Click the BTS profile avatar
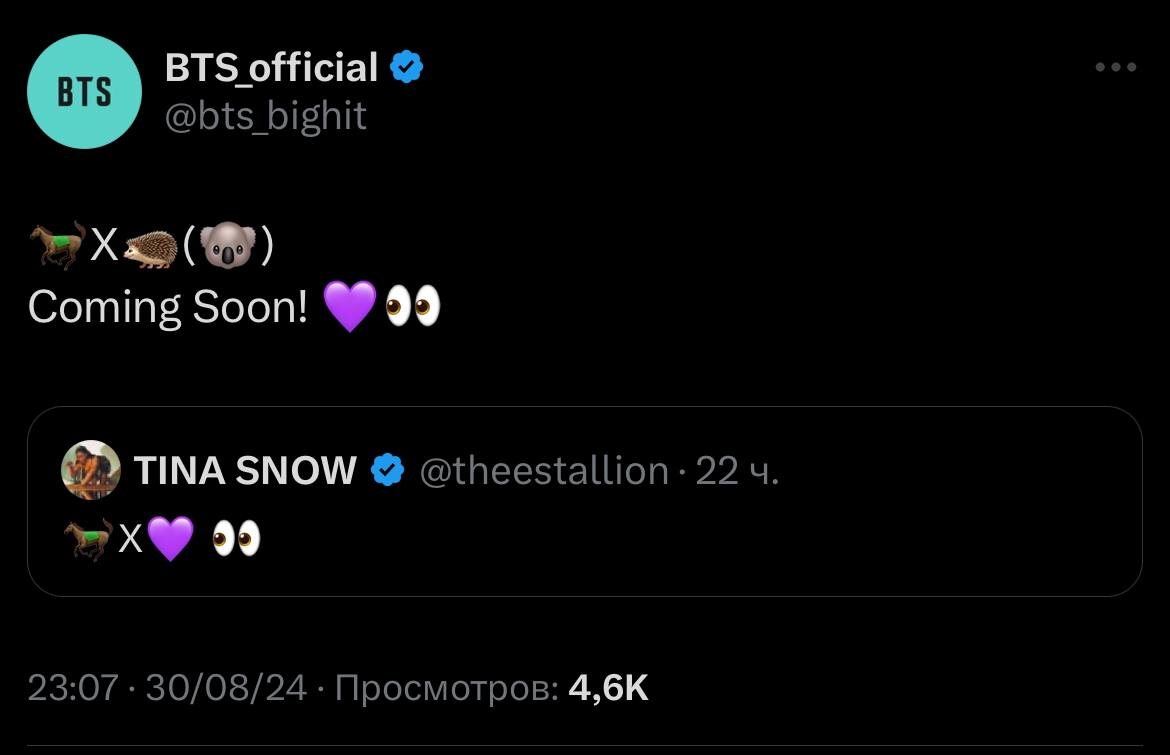The image size is (1170, 755). [84, 91]
